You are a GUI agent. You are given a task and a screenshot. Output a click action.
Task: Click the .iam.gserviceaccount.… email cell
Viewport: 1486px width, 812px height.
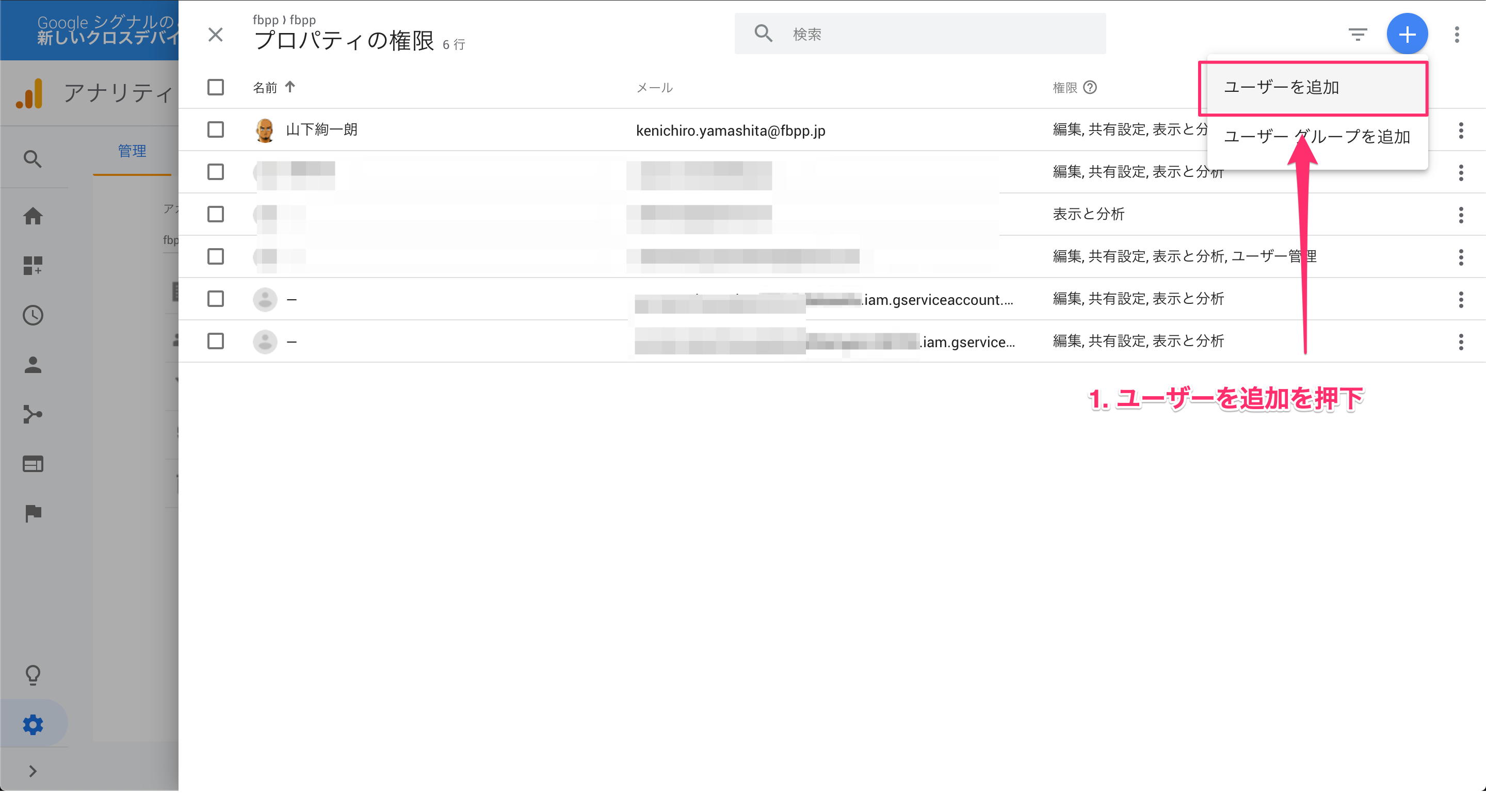click(x=824, y=300)
